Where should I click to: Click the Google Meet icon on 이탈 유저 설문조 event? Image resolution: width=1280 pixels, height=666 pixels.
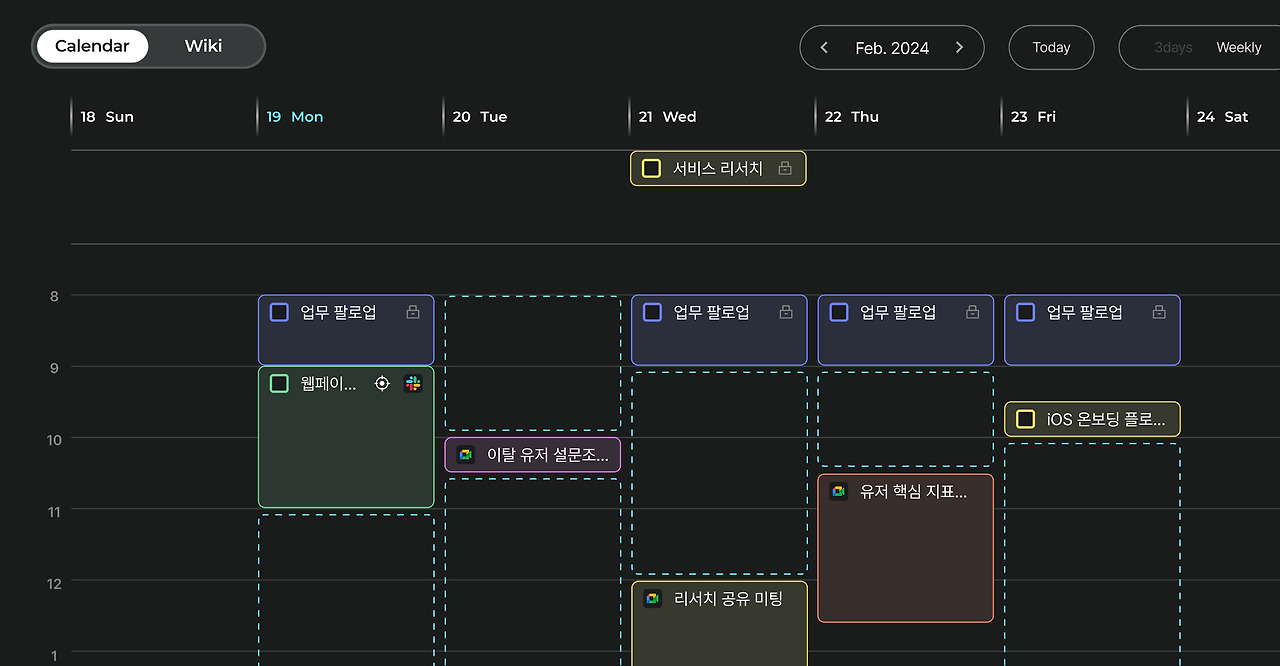[x=466, y=455]
